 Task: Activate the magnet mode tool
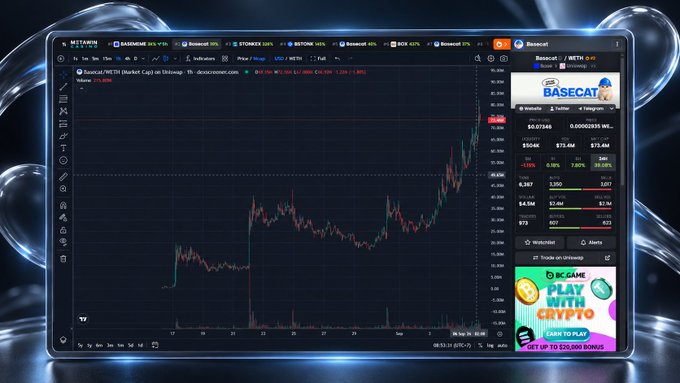tap(63, 205)
